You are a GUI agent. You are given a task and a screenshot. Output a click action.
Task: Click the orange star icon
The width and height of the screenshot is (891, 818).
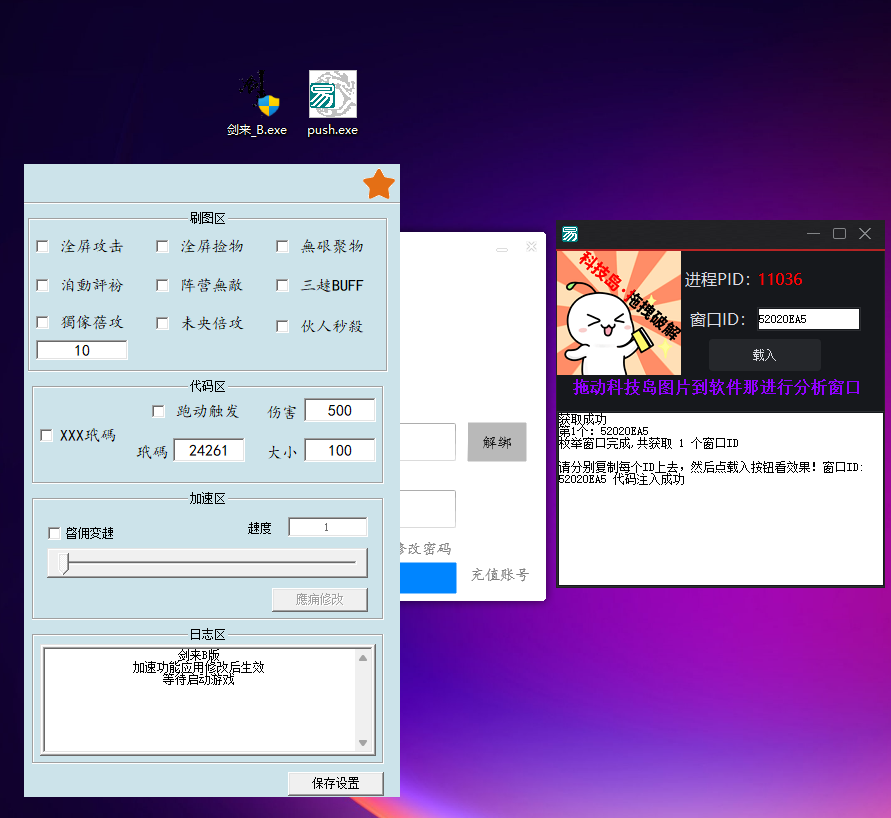379,185
